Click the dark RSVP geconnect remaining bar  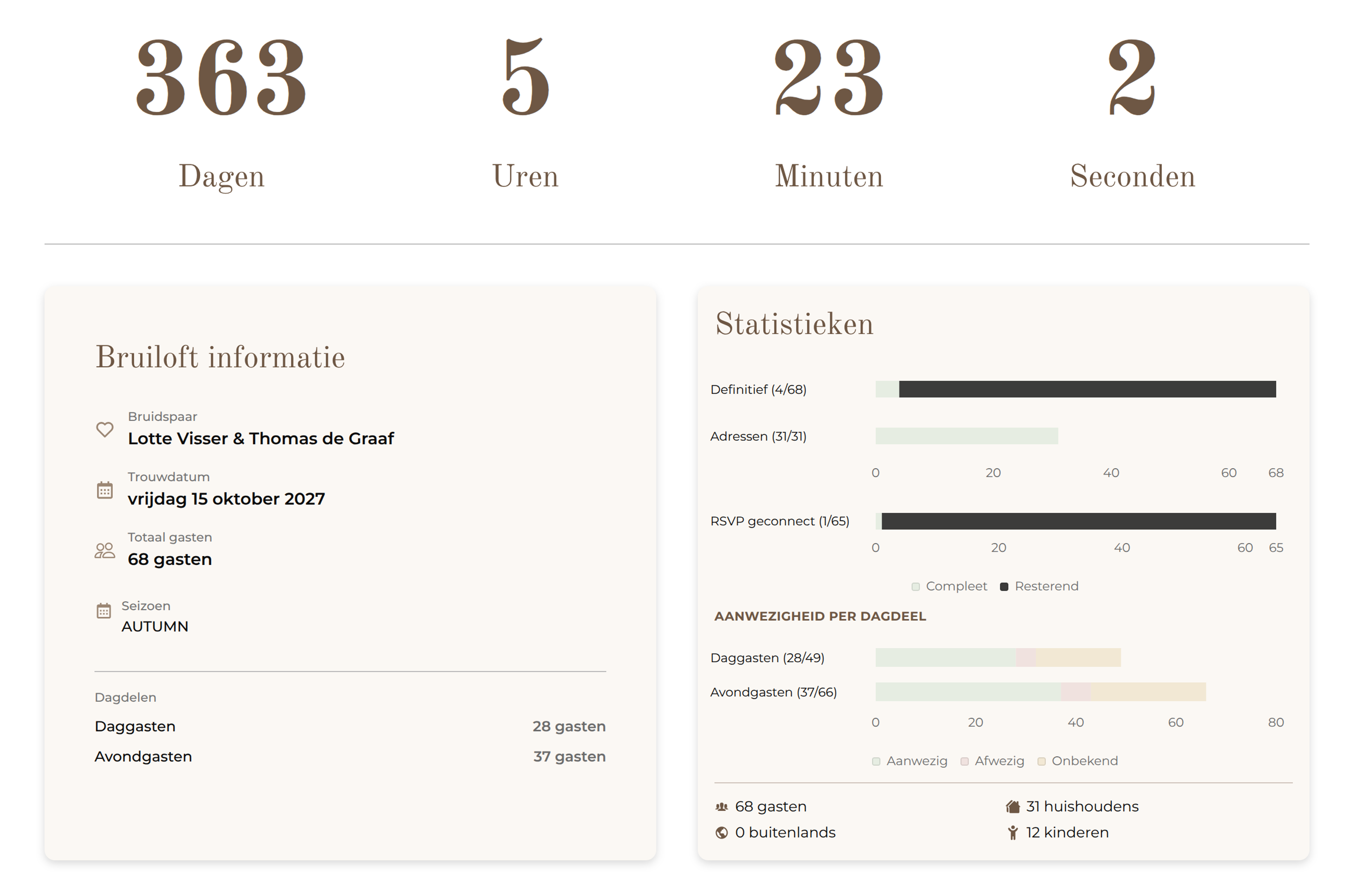point(1079,521)
